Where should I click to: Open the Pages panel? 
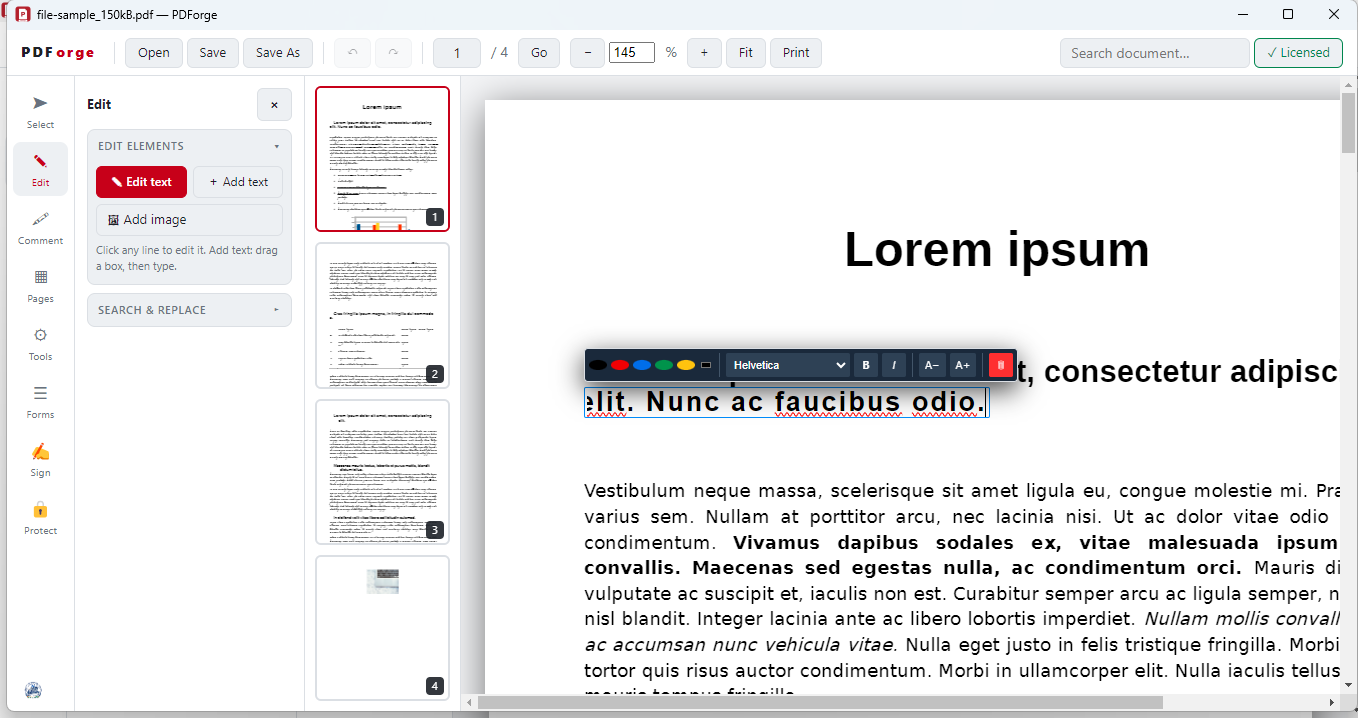pyautogui.click(x=40, y=285)
